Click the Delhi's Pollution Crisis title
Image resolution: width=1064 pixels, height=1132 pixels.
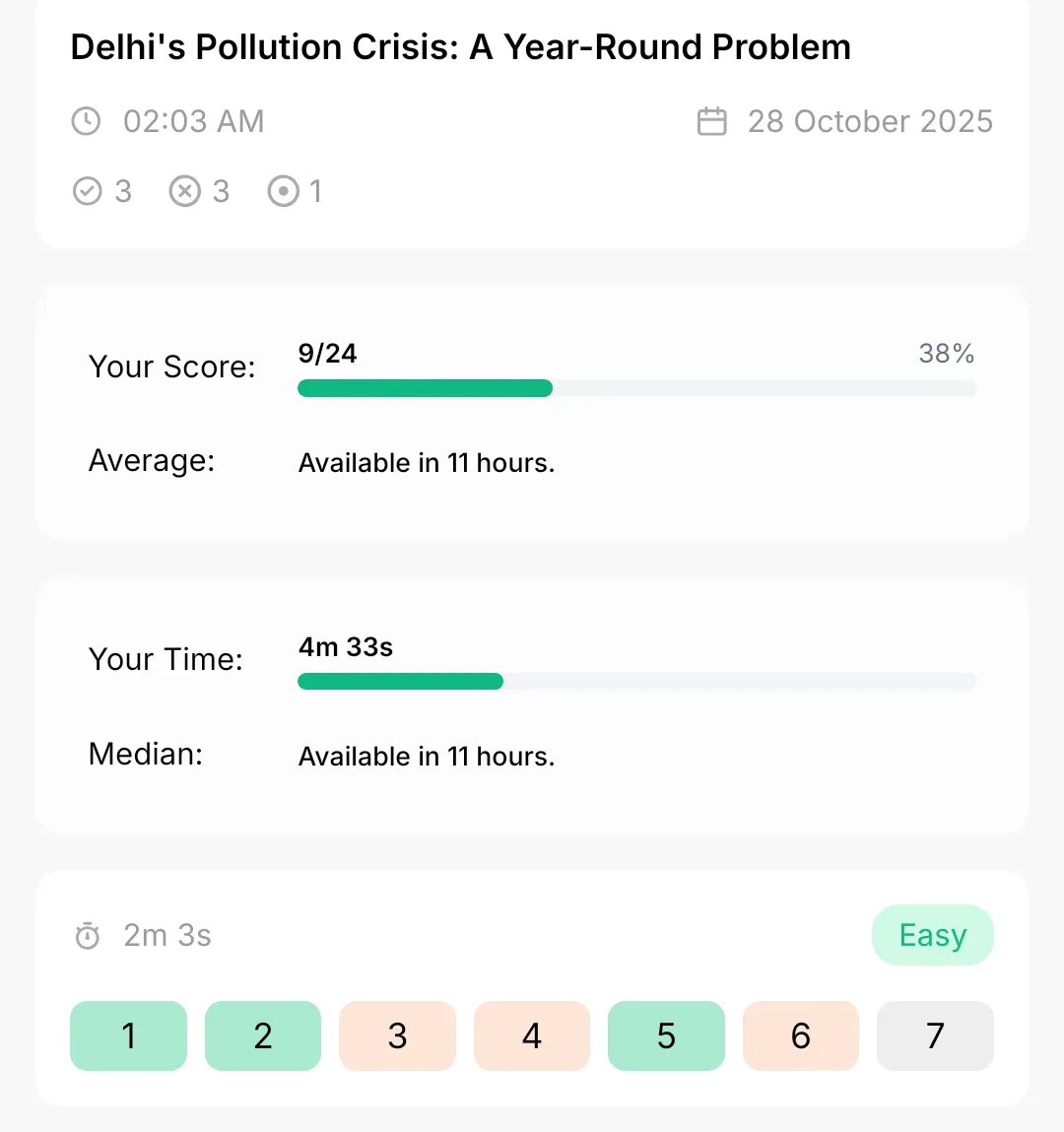point(460,47)
